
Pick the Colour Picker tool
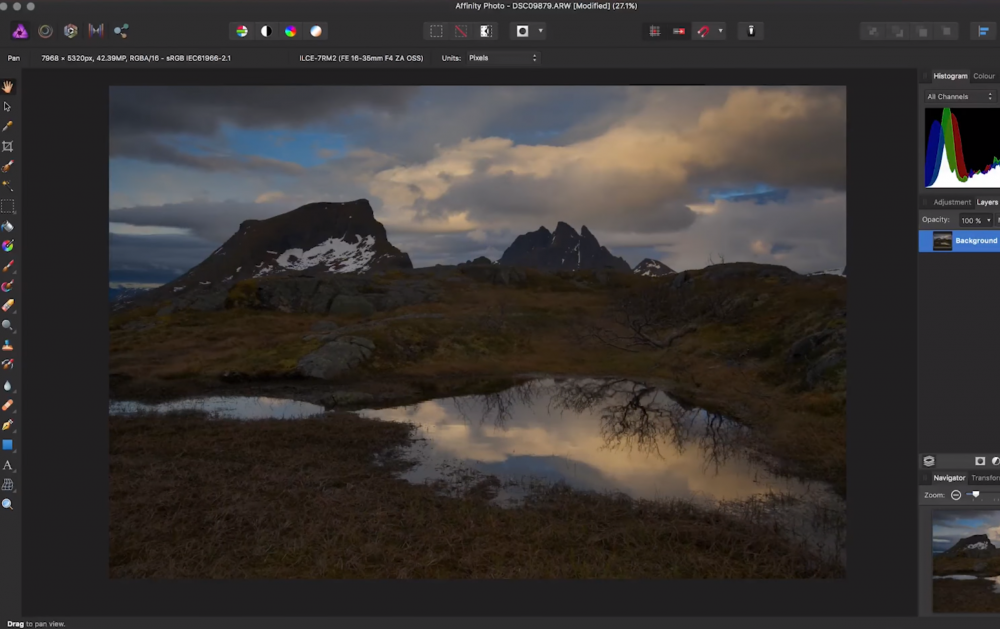(x=8, y=125)
